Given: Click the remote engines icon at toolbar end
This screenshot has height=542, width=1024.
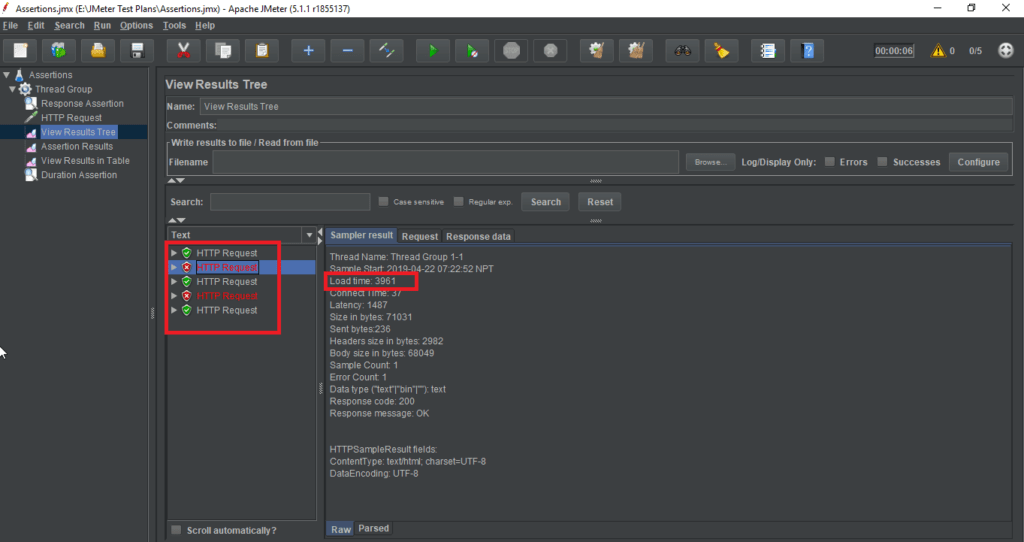Looking at the screenshot, I should (x=1006, y=51).
